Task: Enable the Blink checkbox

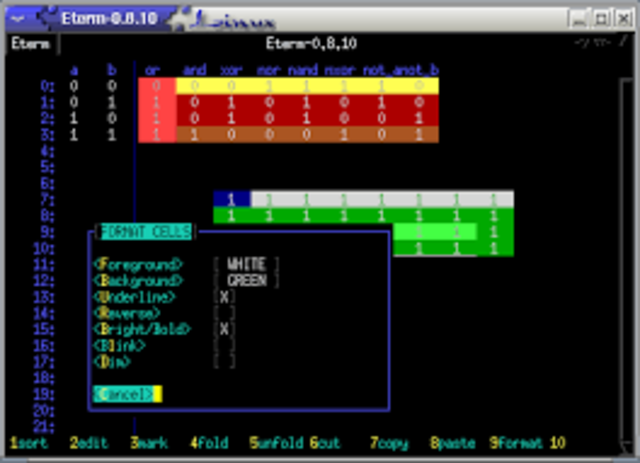Action: (224, 345)
